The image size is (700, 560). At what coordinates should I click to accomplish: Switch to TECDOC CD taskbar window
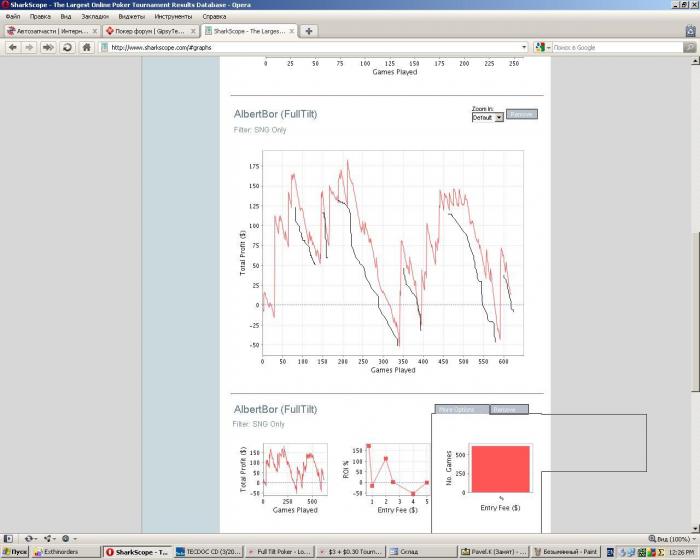click(208, 552)
